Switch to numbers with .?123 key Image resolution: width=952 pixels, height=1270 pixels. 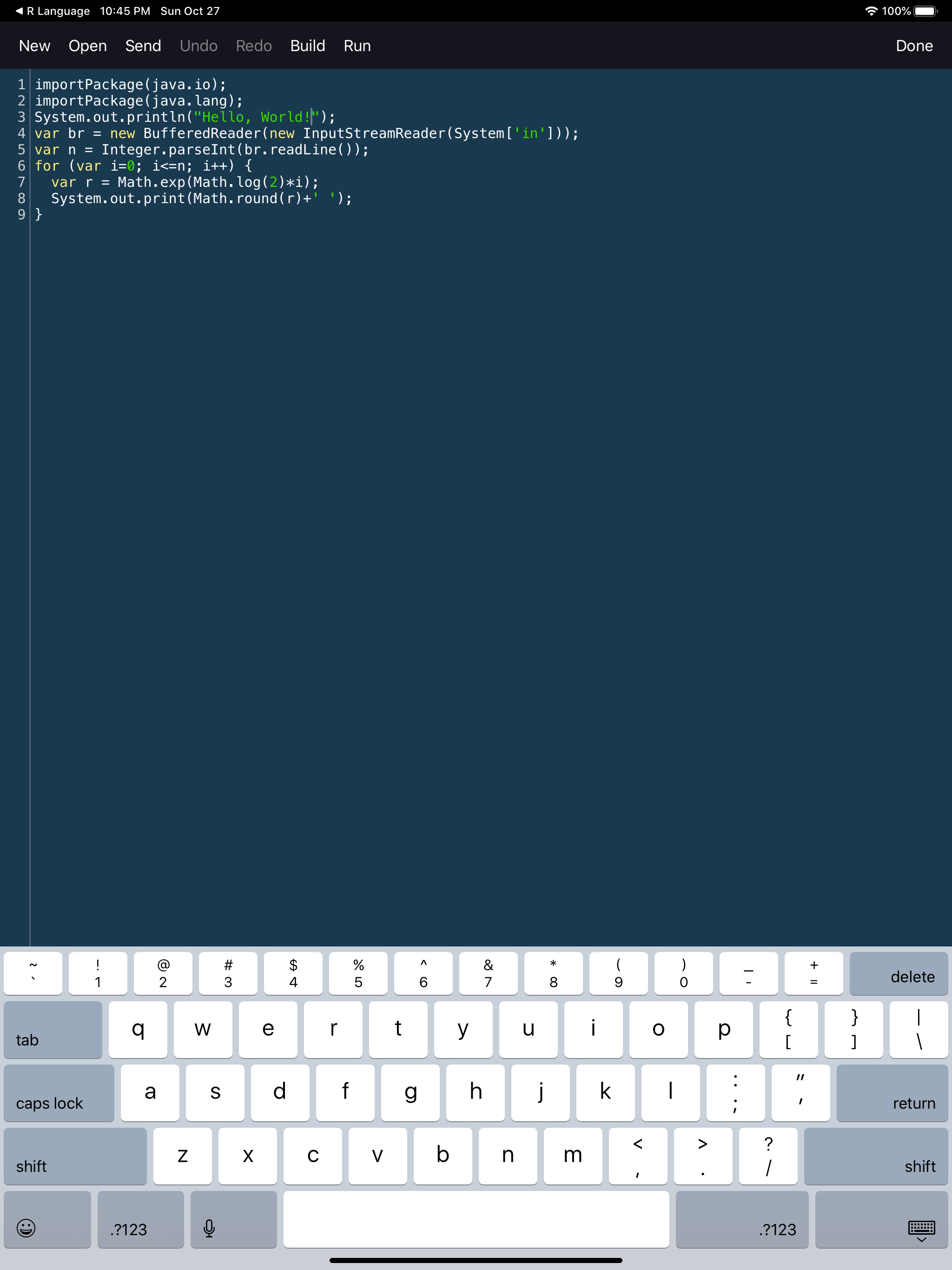click(140, 1229)
